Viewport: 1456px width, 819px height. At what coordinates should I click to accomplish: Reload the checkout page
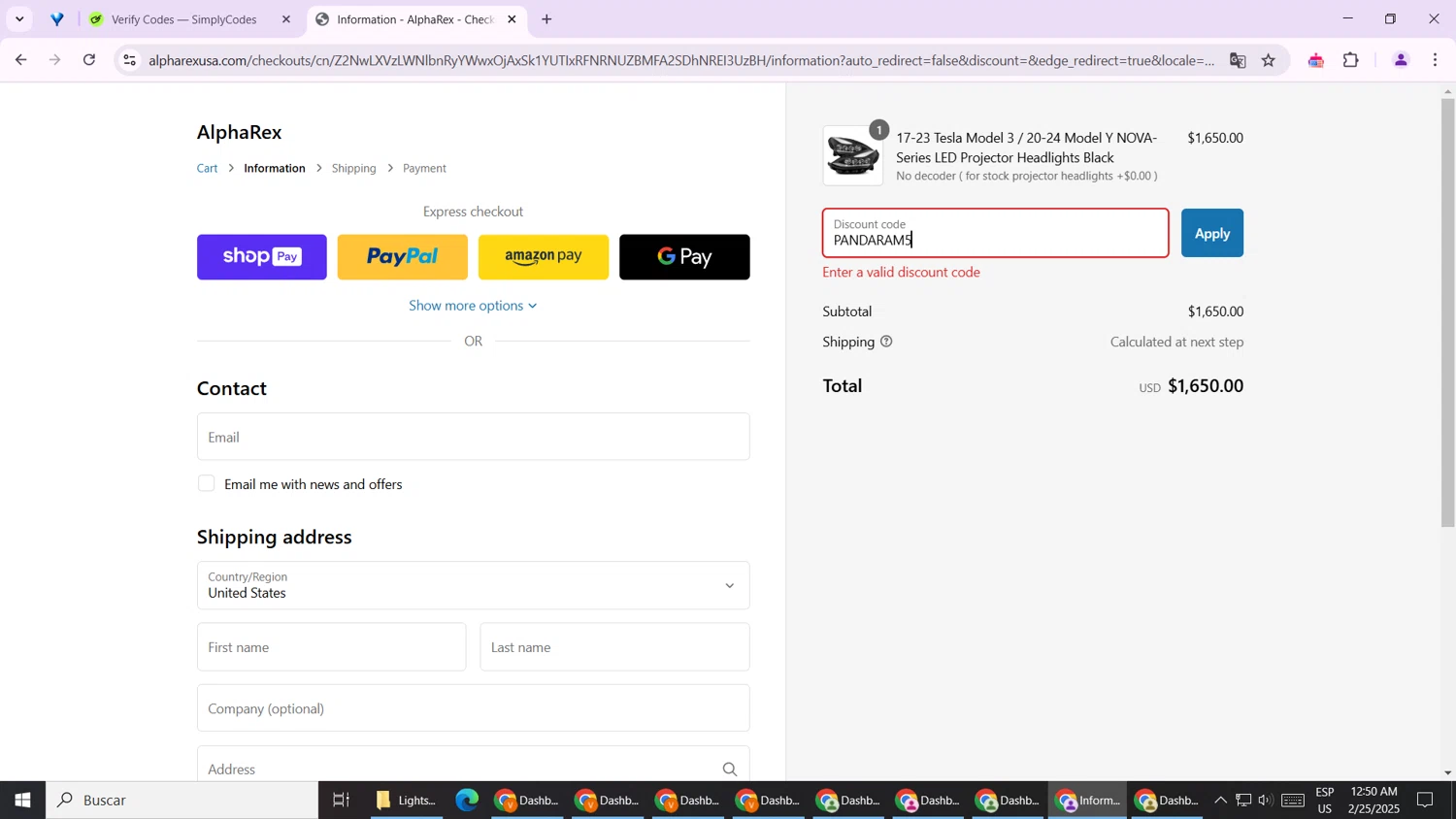pos(89,60)
